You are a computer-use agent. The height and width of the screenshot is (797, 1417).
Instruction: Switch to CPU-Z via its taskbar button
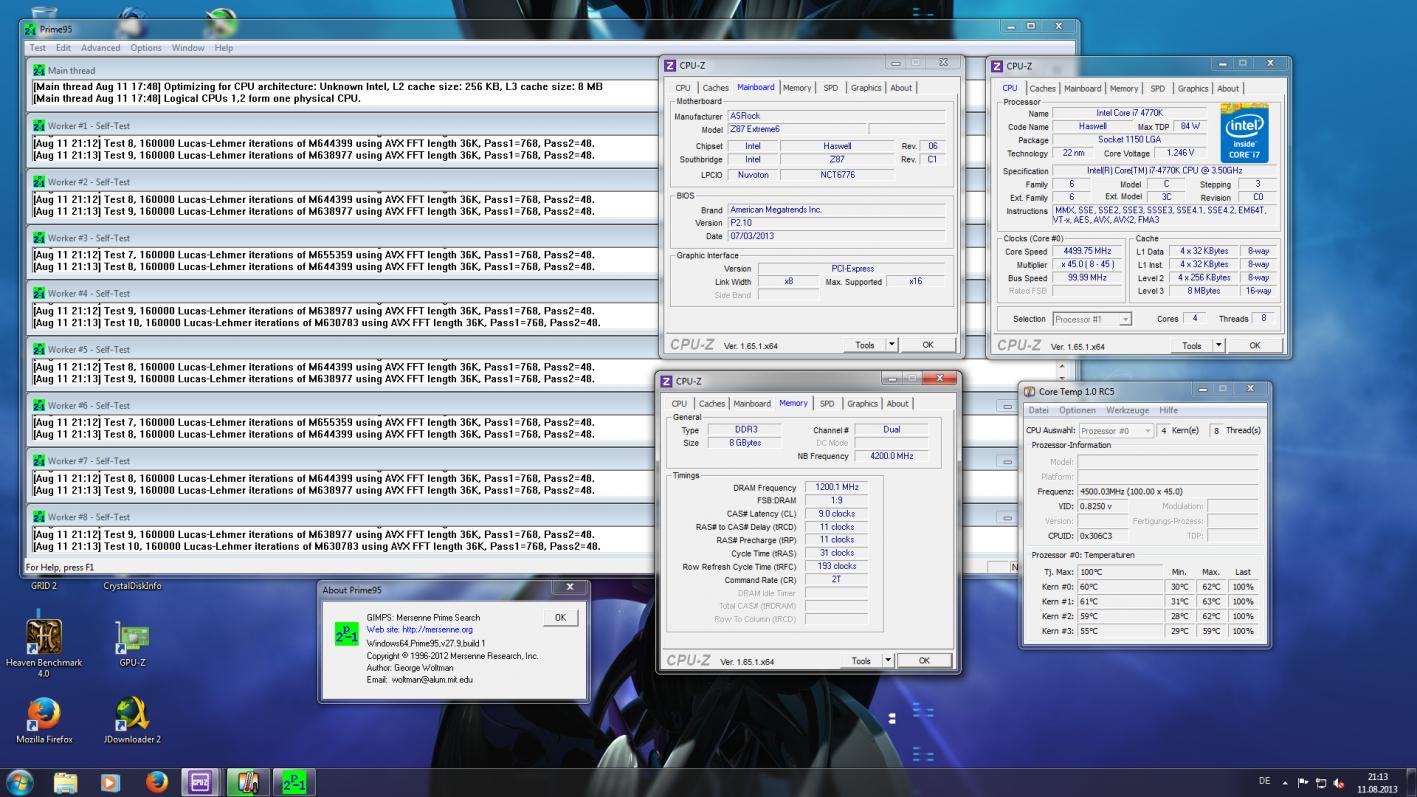click(199, 782)
